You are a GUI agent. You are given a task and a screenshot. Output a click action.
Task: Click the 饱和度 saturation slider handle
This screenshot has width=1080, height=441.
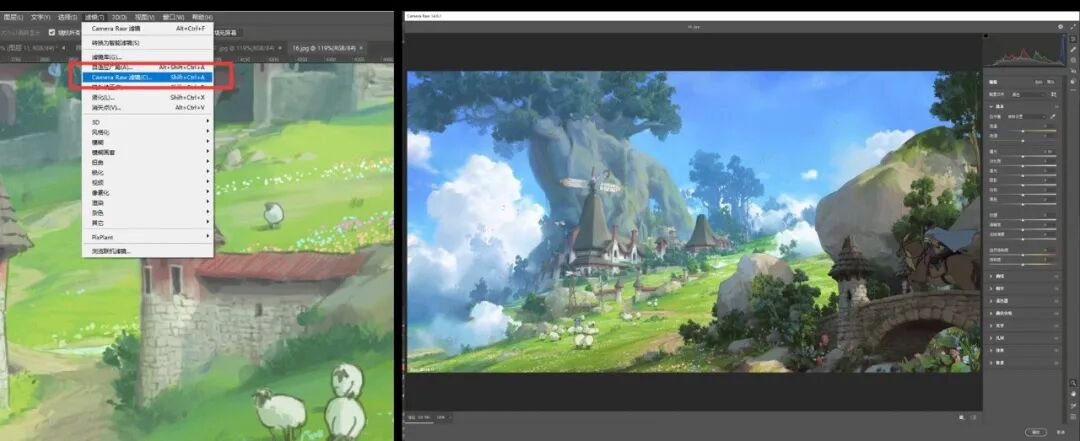1023,265
